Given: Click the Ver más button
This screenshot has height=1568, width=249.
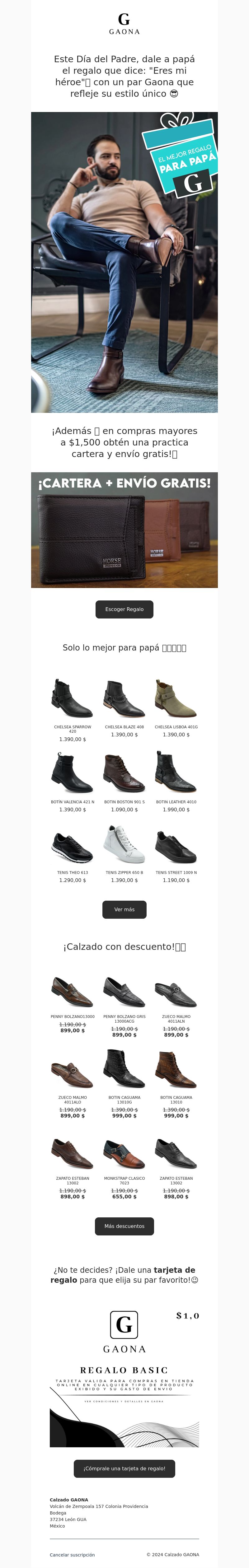Looking at the screenshot, I should [x=124, y=909].
